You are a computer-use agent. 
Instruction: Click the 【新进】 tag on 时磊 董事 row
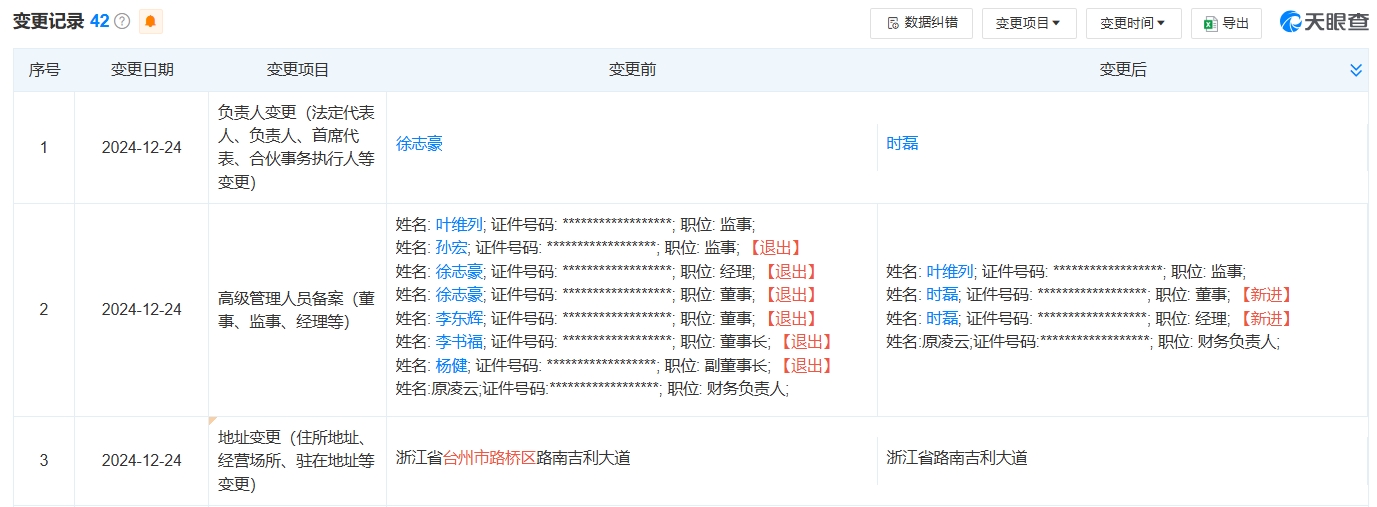[1265, 294]
